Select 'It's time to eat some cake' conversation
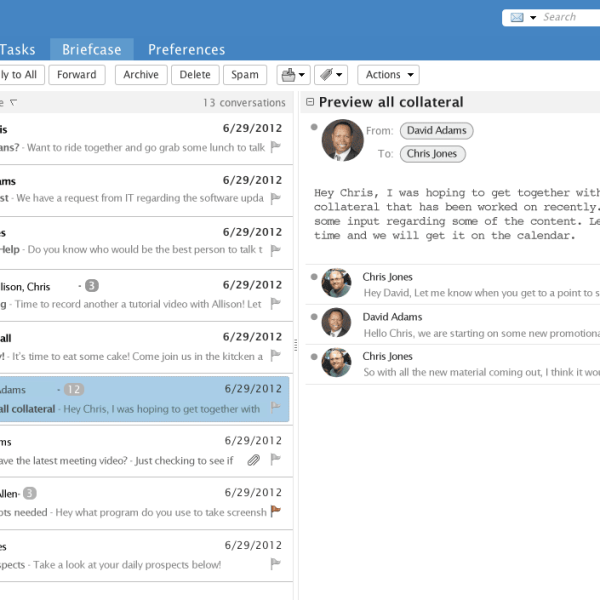 [145, 347]
